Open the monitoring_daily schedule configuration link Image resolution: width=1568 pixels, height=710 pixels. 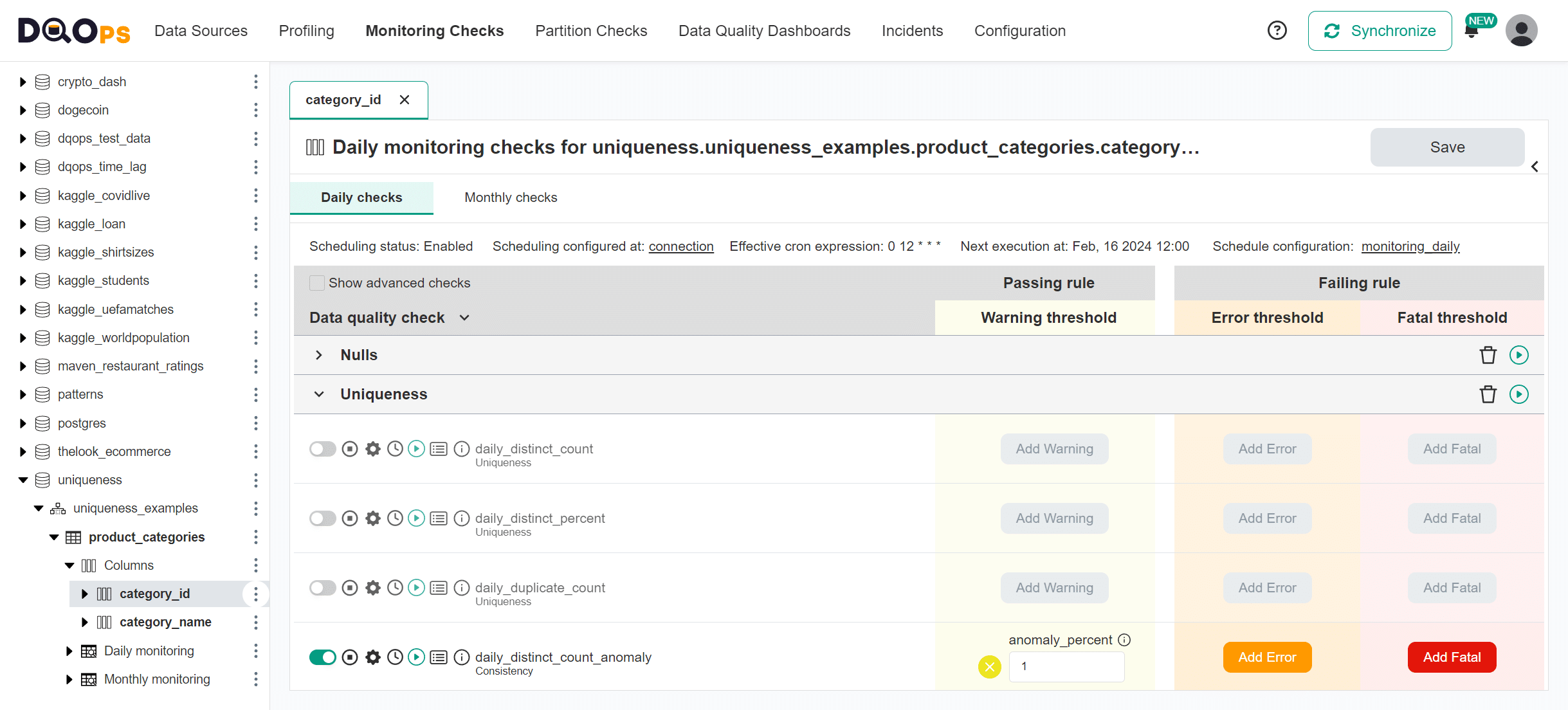coord(1410,246)
